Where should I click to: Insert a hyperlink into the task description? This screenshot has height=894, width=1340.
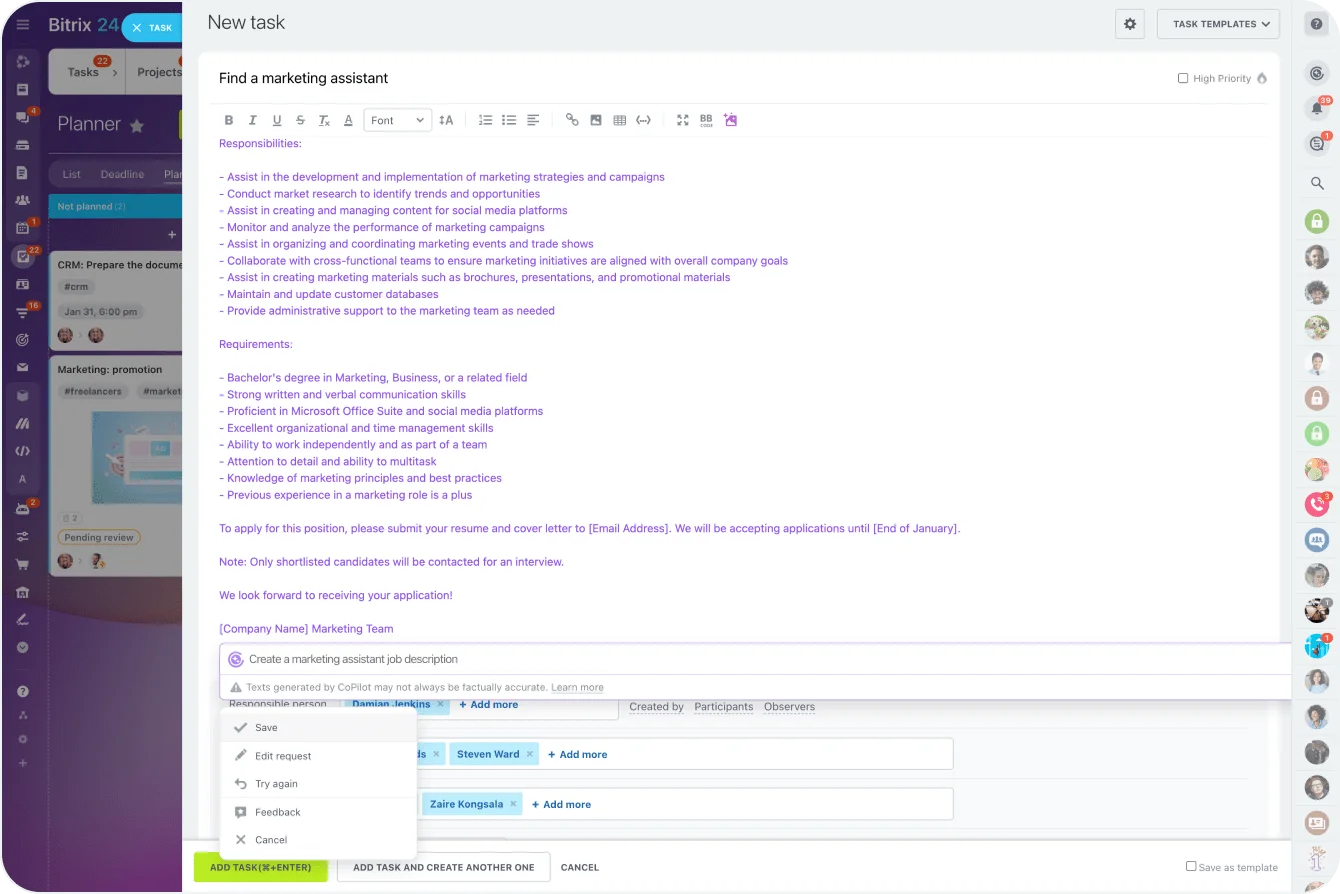pyautogui.click(x=572, y=119)
